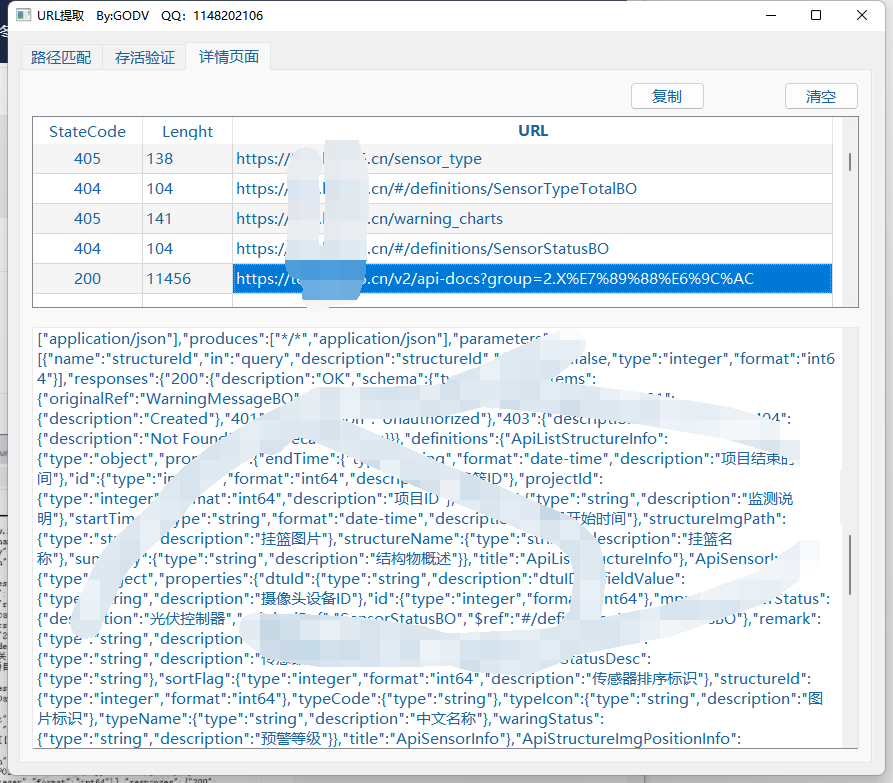
Task: Select the SensorTypeTotalBO URL cell
Action: 532,188
